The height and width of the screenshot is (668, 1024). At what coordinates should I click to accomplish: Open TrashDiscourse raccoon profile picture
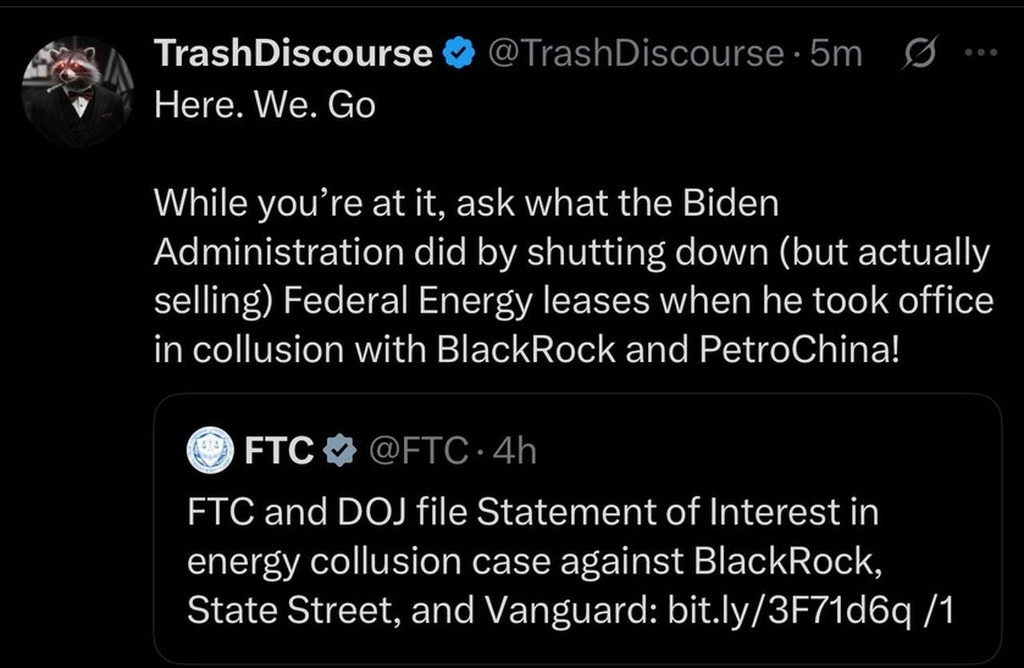(78, 91)
